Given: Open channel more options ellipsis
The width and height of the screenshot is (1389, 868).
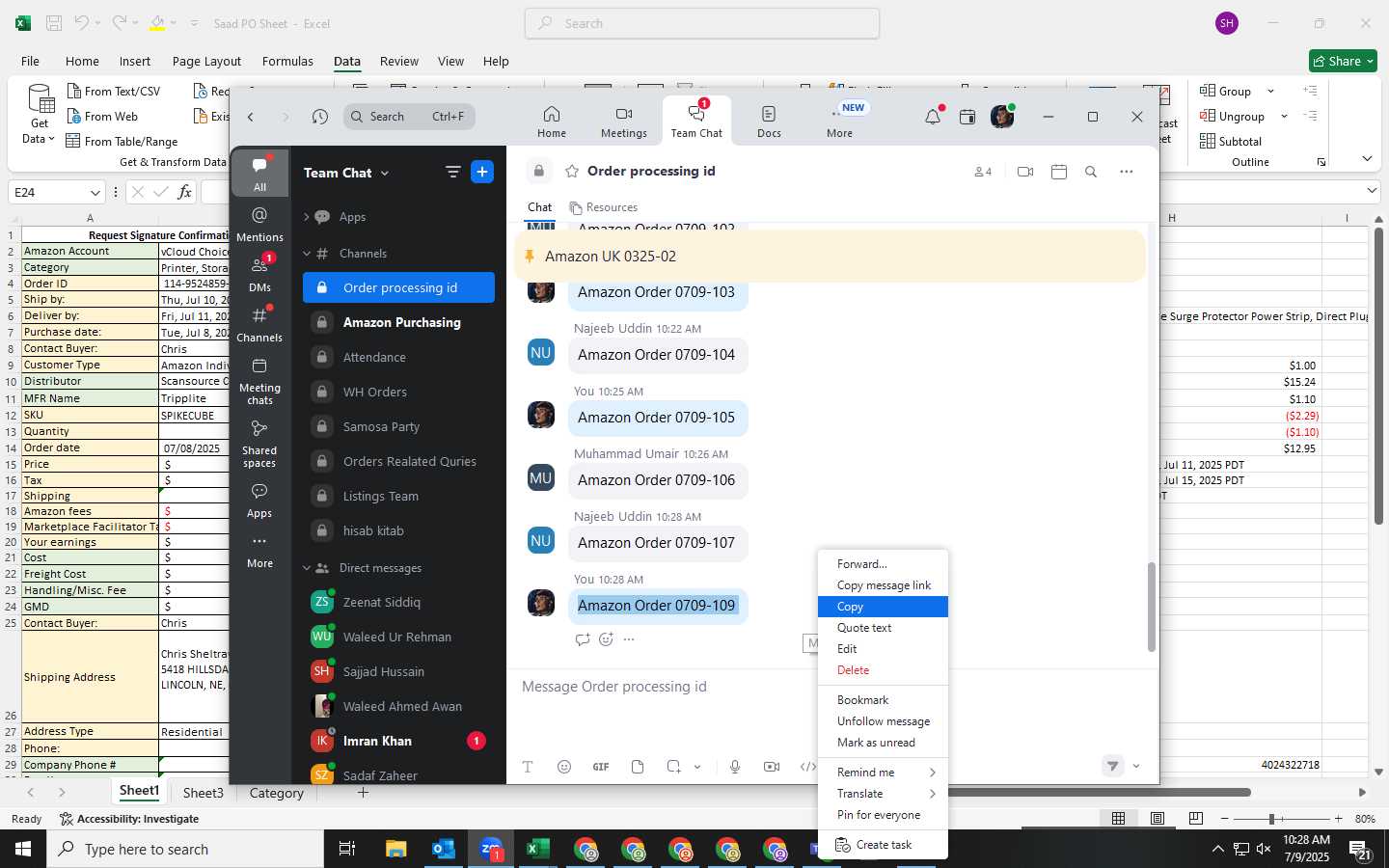Looking at the screenshot, I should coord(1126,172).
